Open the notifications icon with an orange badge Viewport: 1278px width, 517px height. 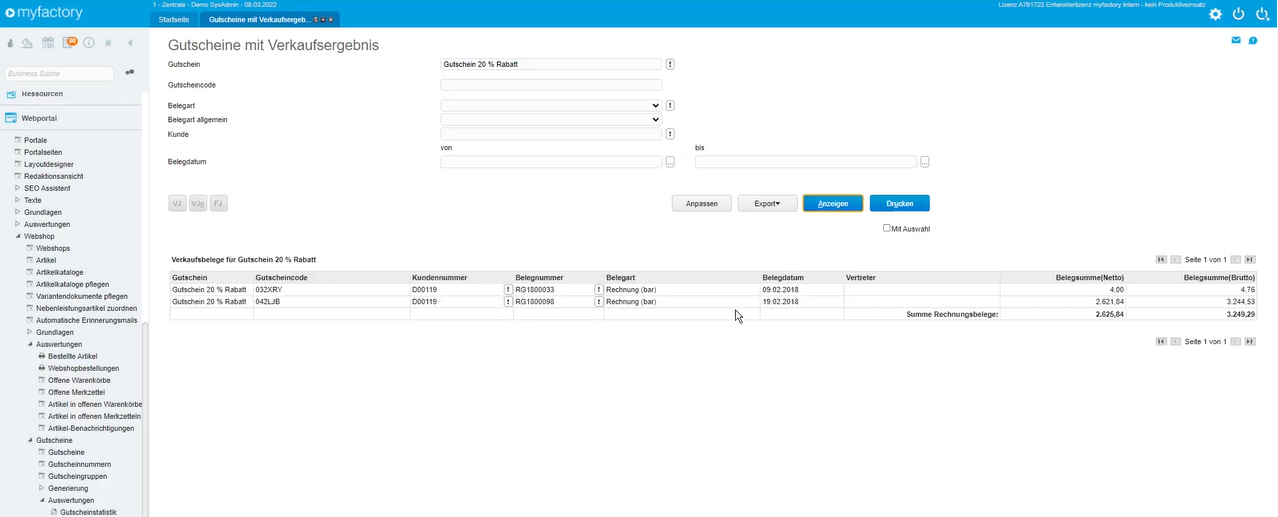tap(69, 43)
